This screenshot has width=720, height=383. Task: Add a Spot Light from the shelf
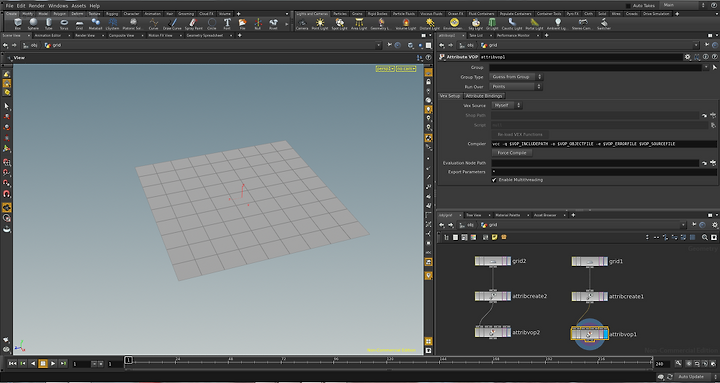pos(339,23)
